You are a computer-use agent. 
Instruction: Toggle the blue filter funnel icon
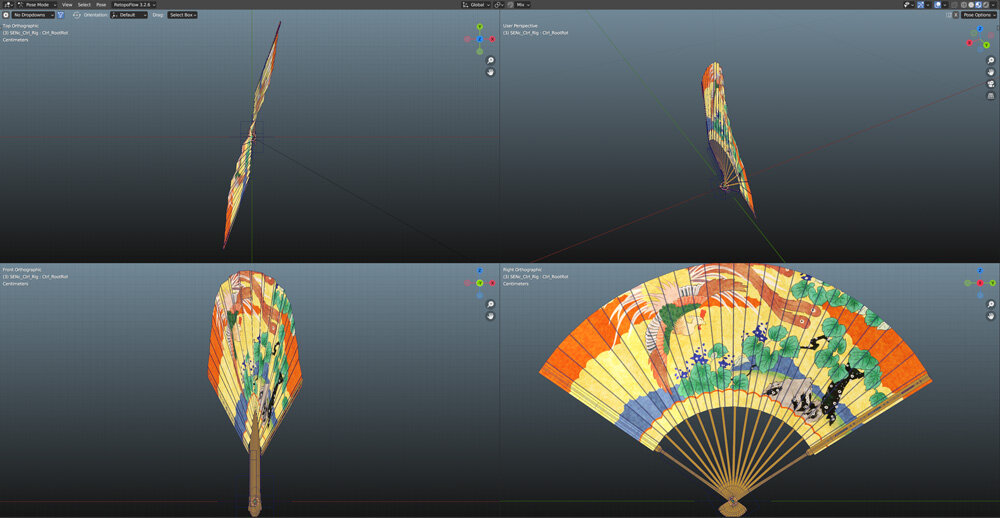(x=61, y=15)
